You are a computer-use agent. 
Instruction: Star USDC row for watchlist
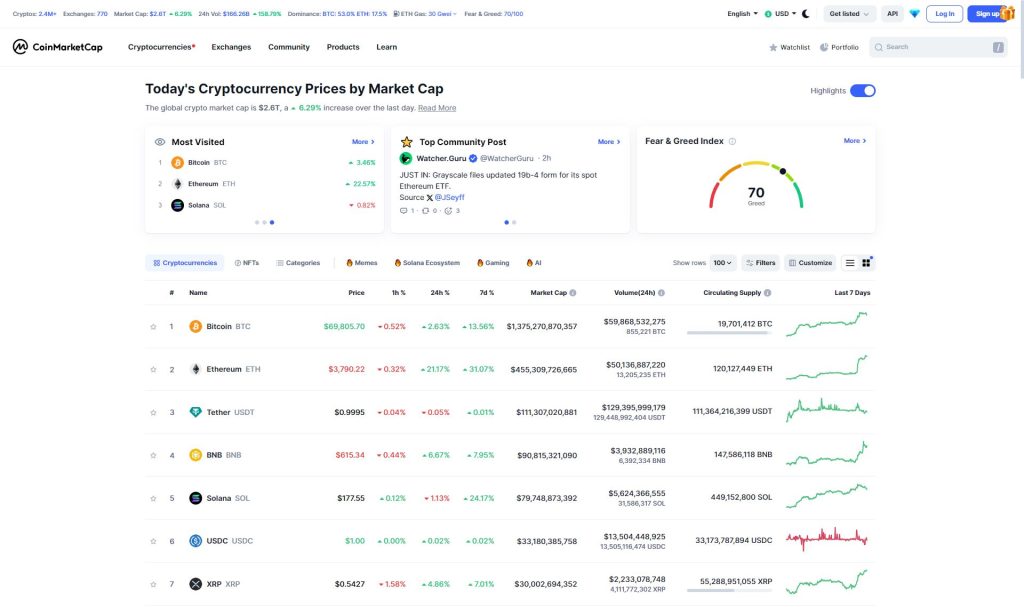(x=153, y=541)
